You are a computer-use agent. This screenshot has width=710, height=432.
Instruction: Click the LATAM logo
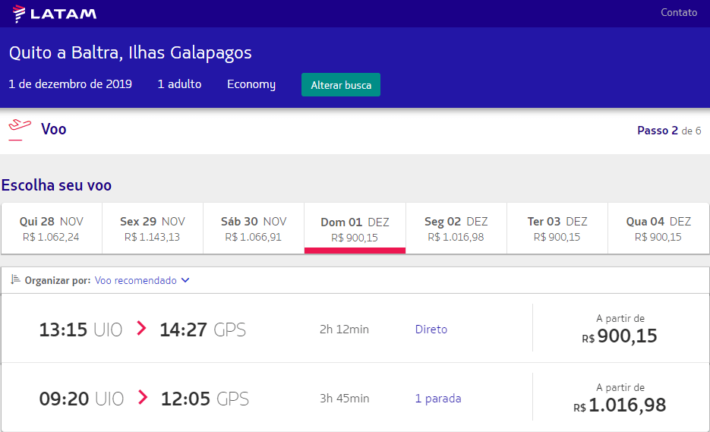point(55,14)
